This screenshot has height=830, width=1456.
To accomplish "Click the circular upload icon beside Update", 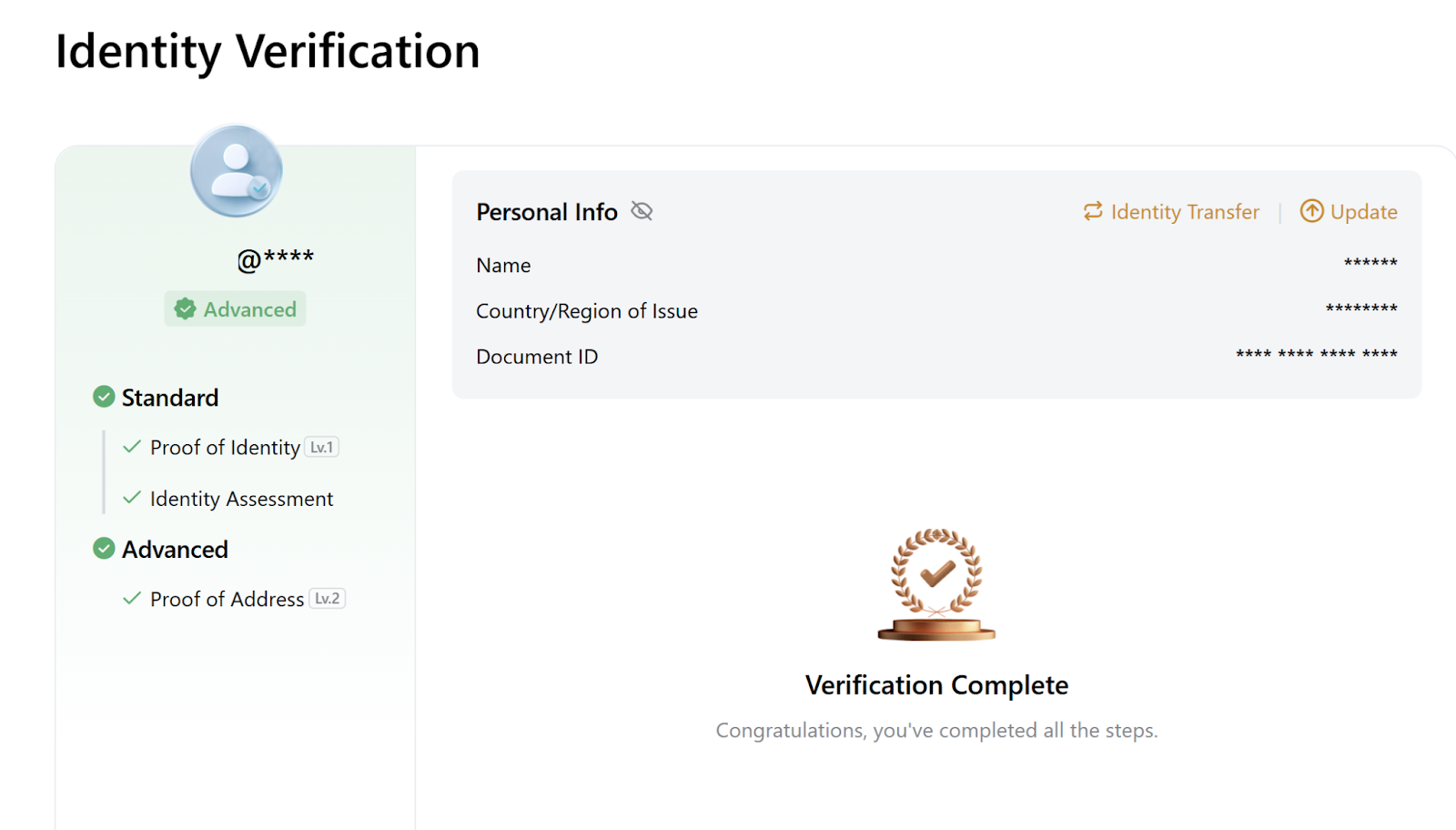I will 1311,211.
